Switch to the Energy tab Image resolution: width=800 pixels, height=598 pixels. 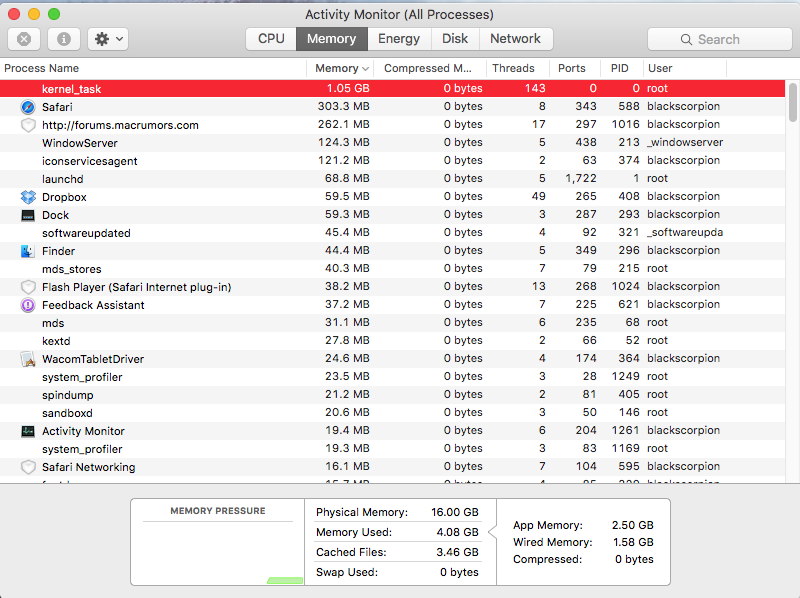[x=399, y=39]
